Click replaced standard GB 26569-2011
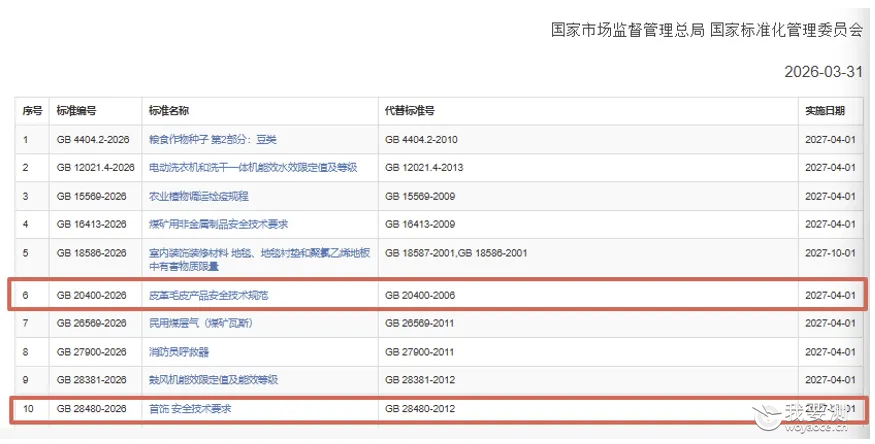Image resolution: width=875 pixels, height=444 pixels. pyautogui.click(x=420, y=323)
